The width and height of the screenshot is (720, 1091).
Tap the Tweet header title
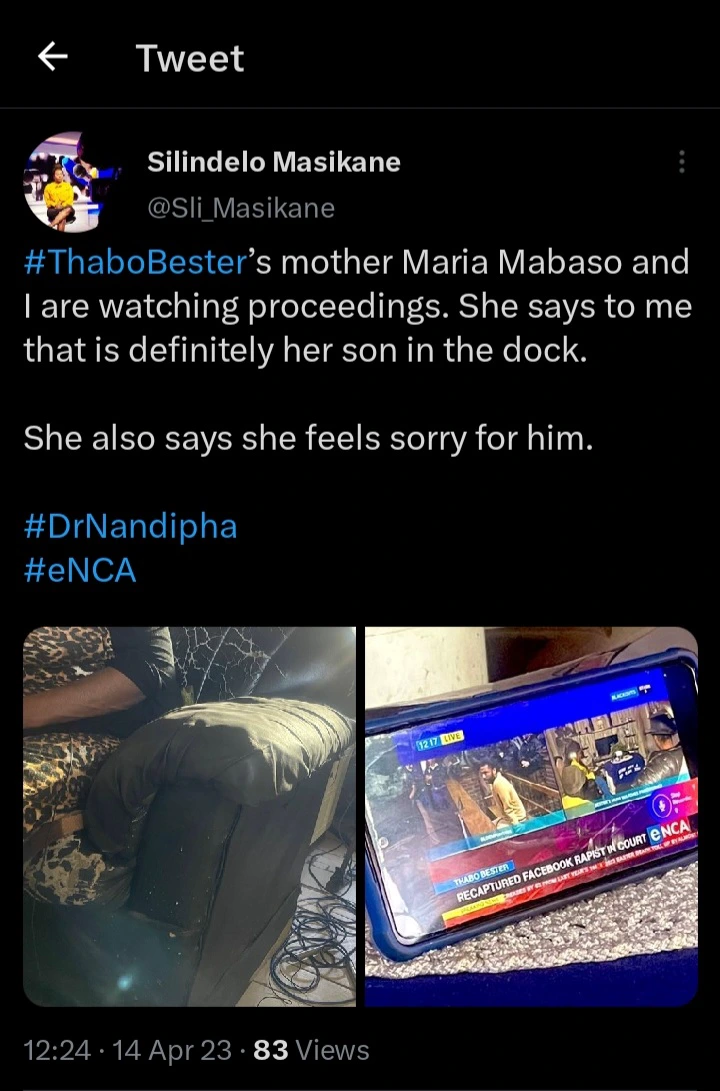(190, 58)
